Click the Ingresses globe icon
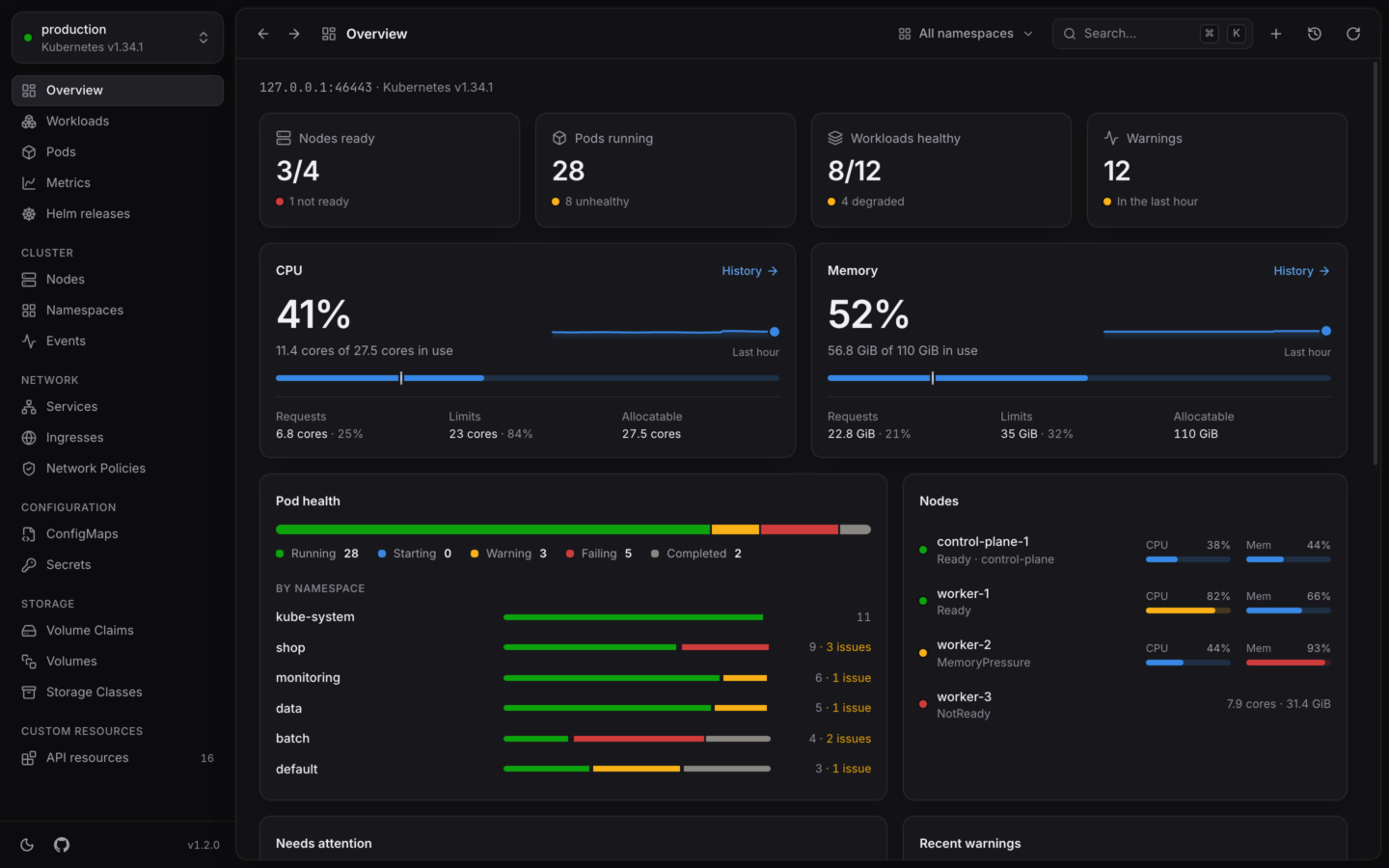1389x868 pixels. [x=29, y=438]
